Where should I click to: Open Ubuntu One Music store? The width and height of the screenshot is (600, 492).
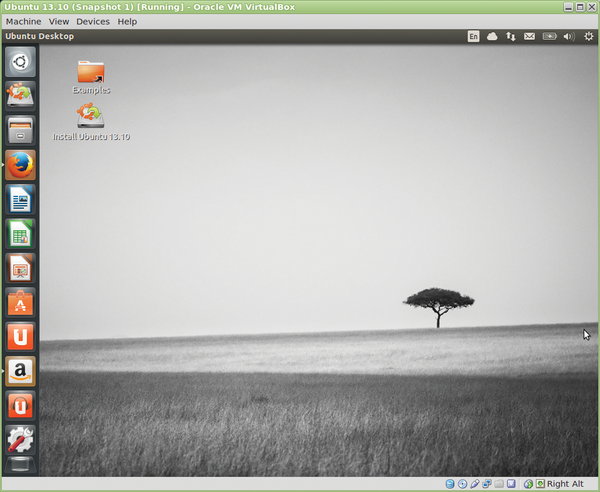pyautogui.click(x=20, y=406)
